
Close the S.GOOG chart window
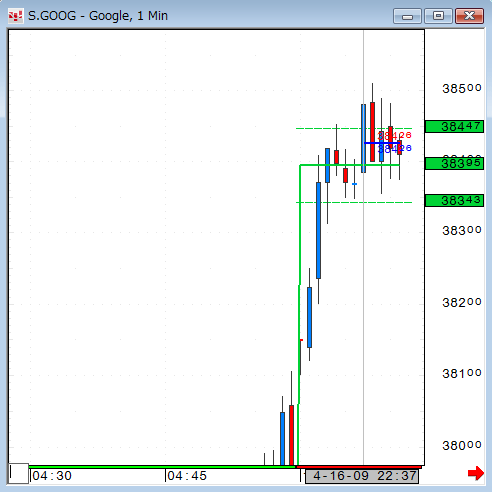tap(469, 16)
